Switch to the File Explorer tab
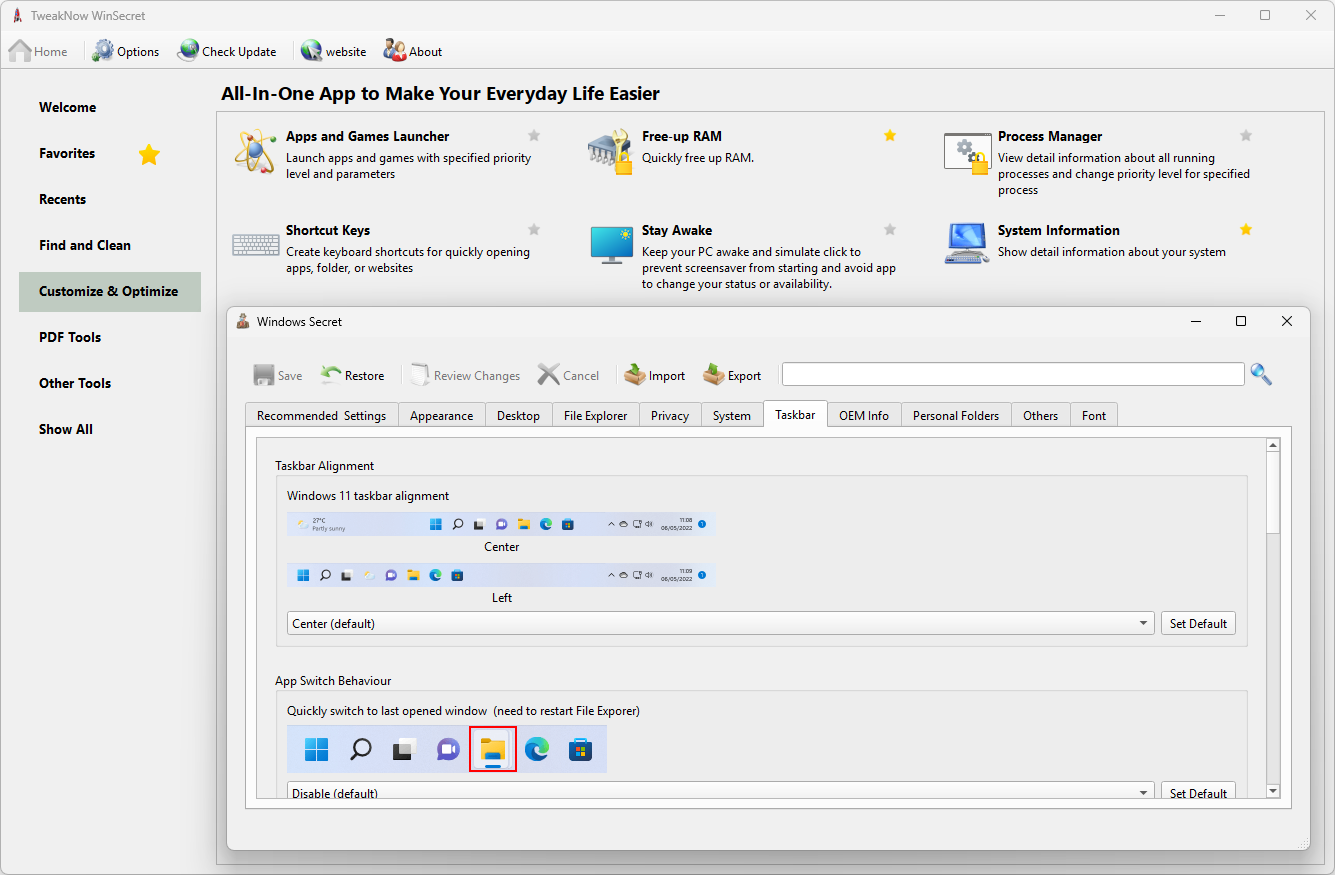 [x=595, y=415]
